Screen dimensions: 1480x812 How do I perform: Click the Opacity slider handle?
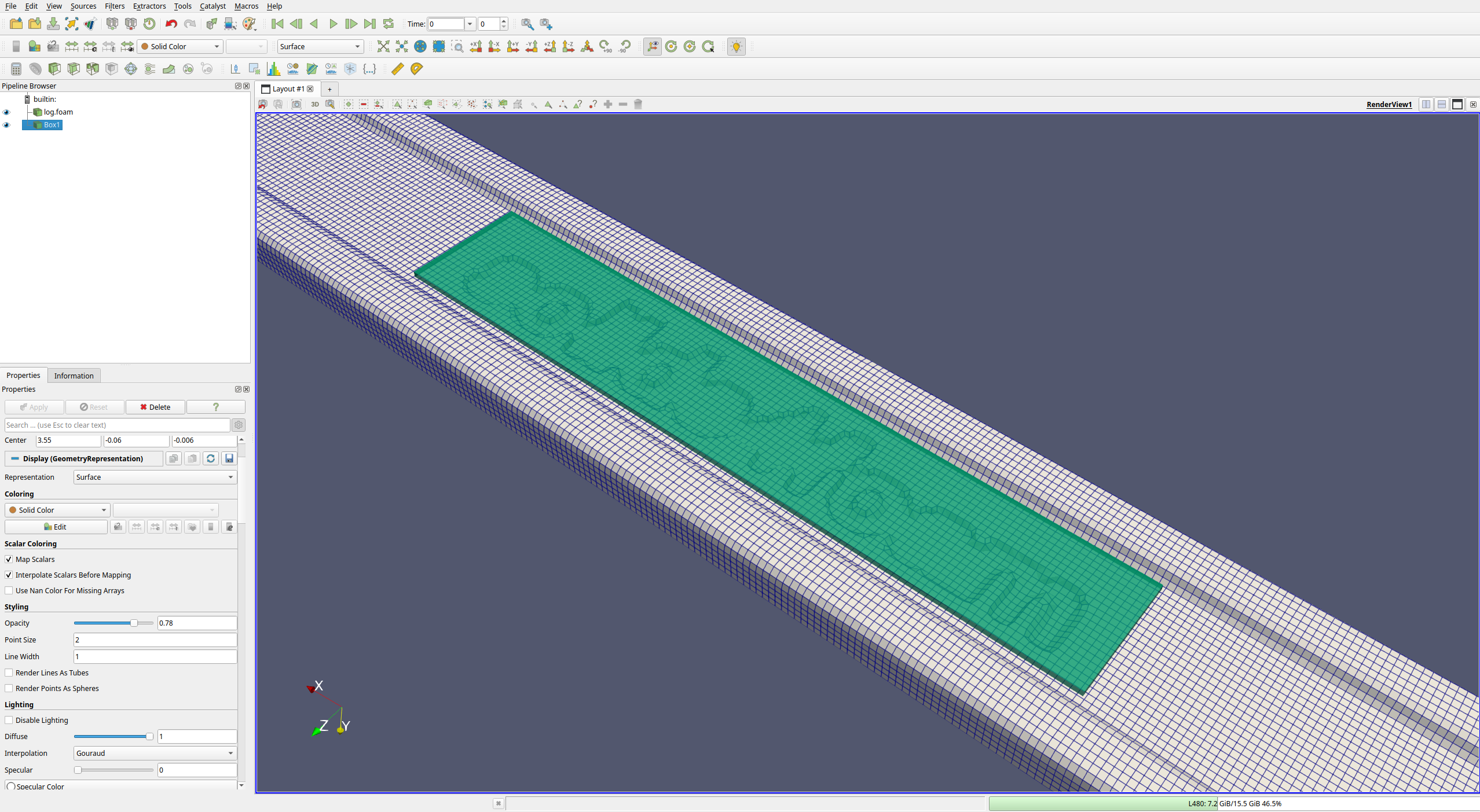134,623
